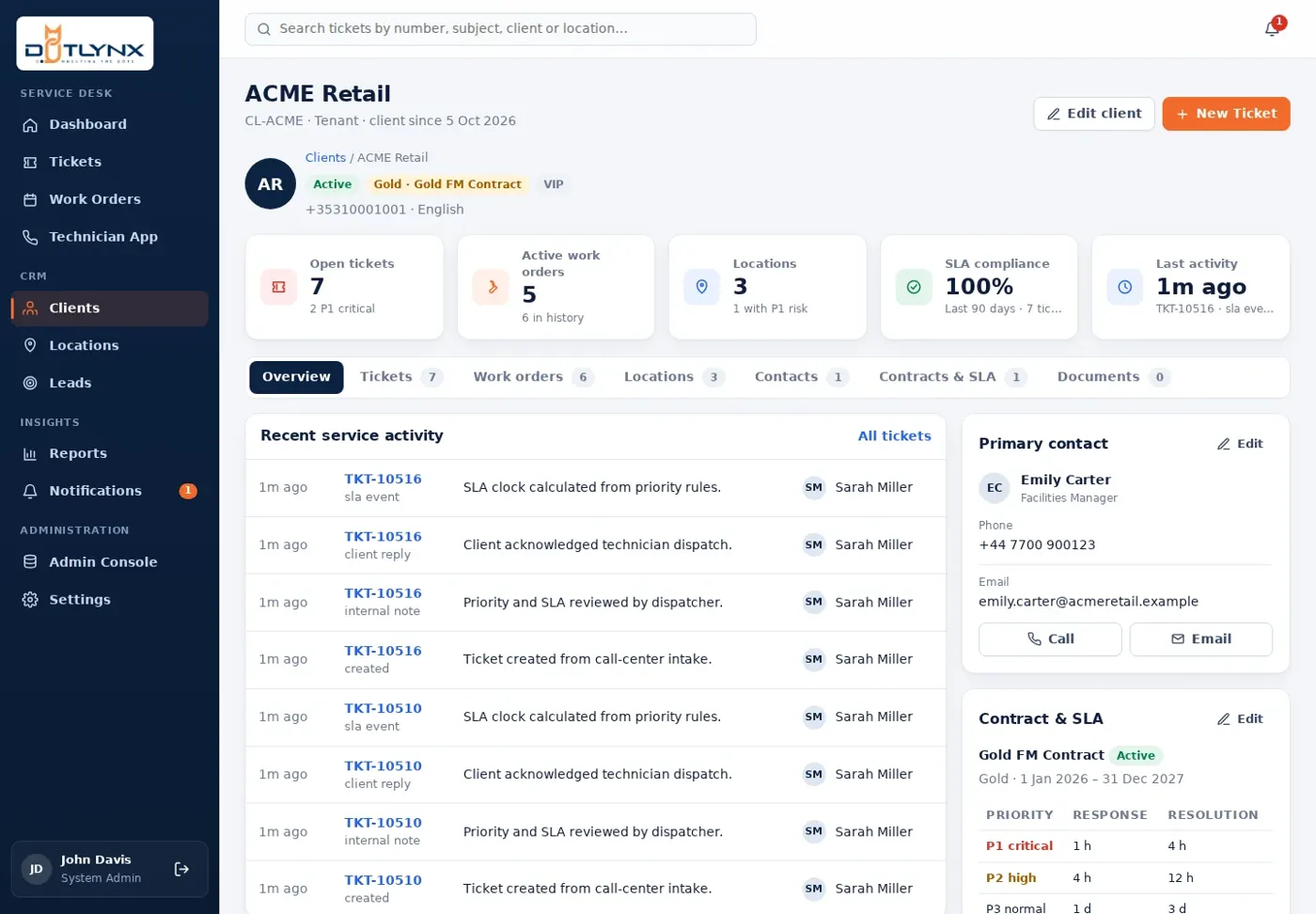The width and height of the screenshot is (1316, 914).
Task: Open TKT-10516 in the client reply row
Action: pyautogui.click(x=383, y=537)
